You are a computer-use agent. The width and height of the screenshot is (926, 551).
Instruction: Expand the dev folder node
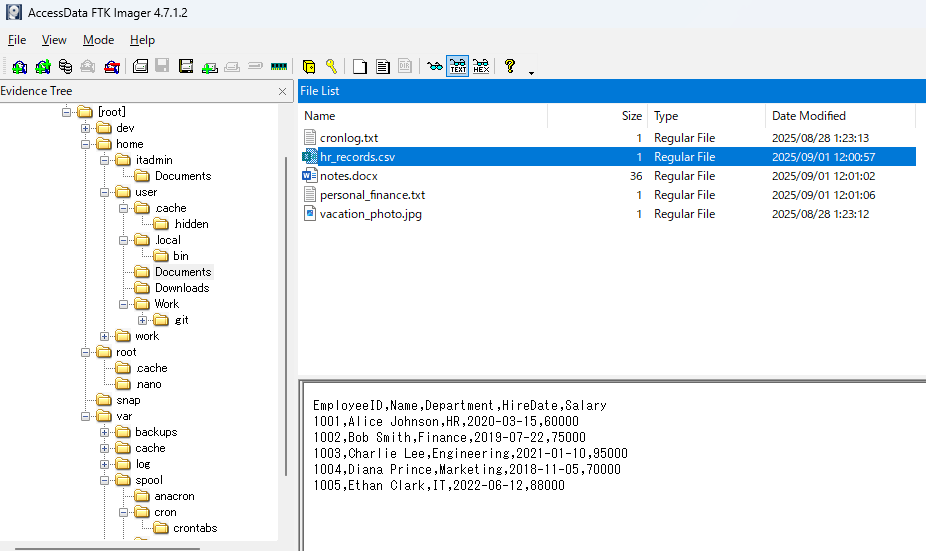(86, 128)
